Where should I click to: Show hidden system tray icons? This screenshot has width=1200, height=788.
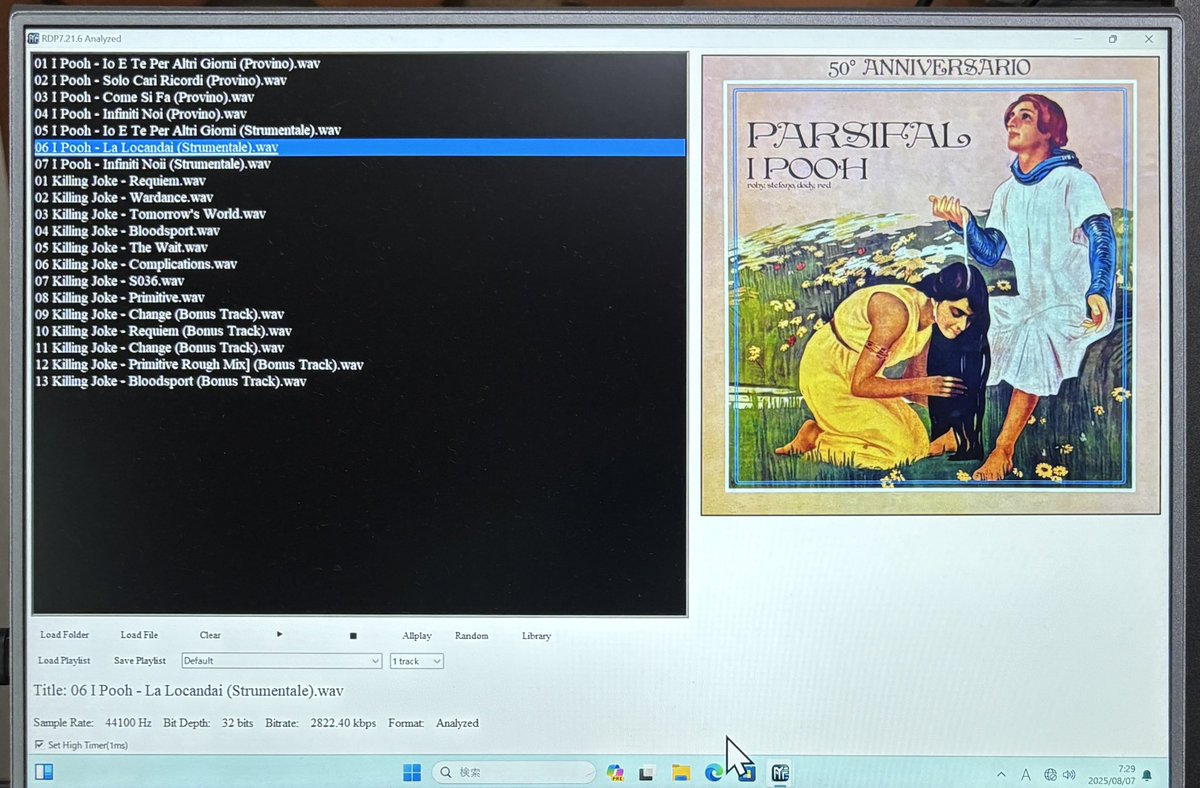click(x=1001, y=775)
